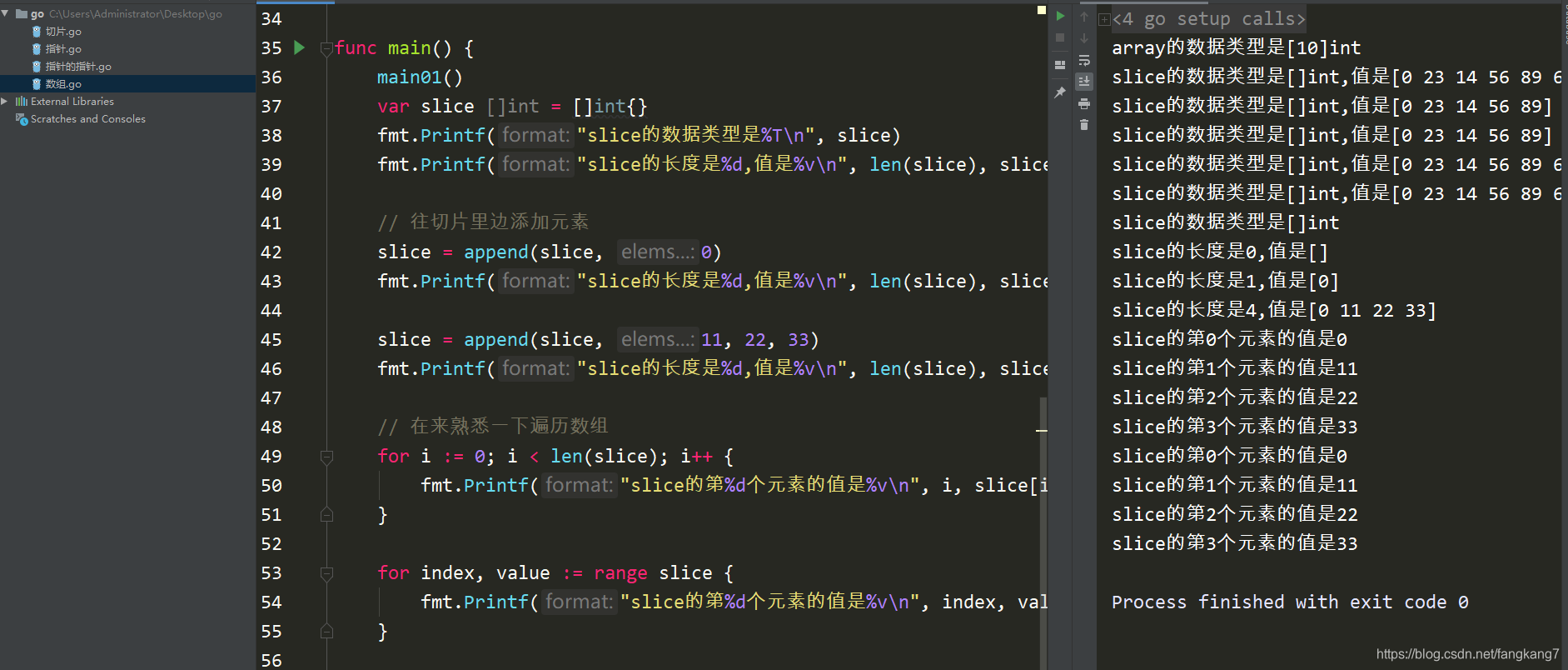1568x670 pixels.
Task: Click output 'array的数据类型是[10]int'
Action: click(x=1237, y=48)
